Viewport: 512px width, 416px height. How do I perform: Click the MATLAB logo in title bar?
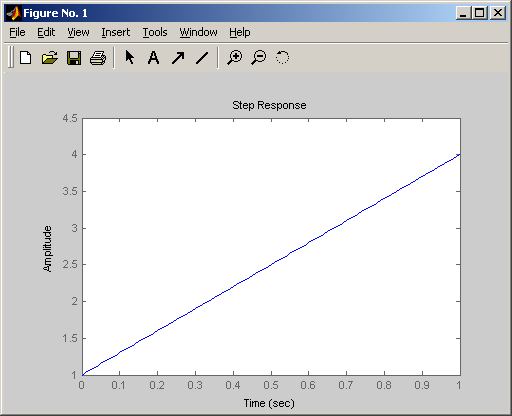click(x=14, y=13)
